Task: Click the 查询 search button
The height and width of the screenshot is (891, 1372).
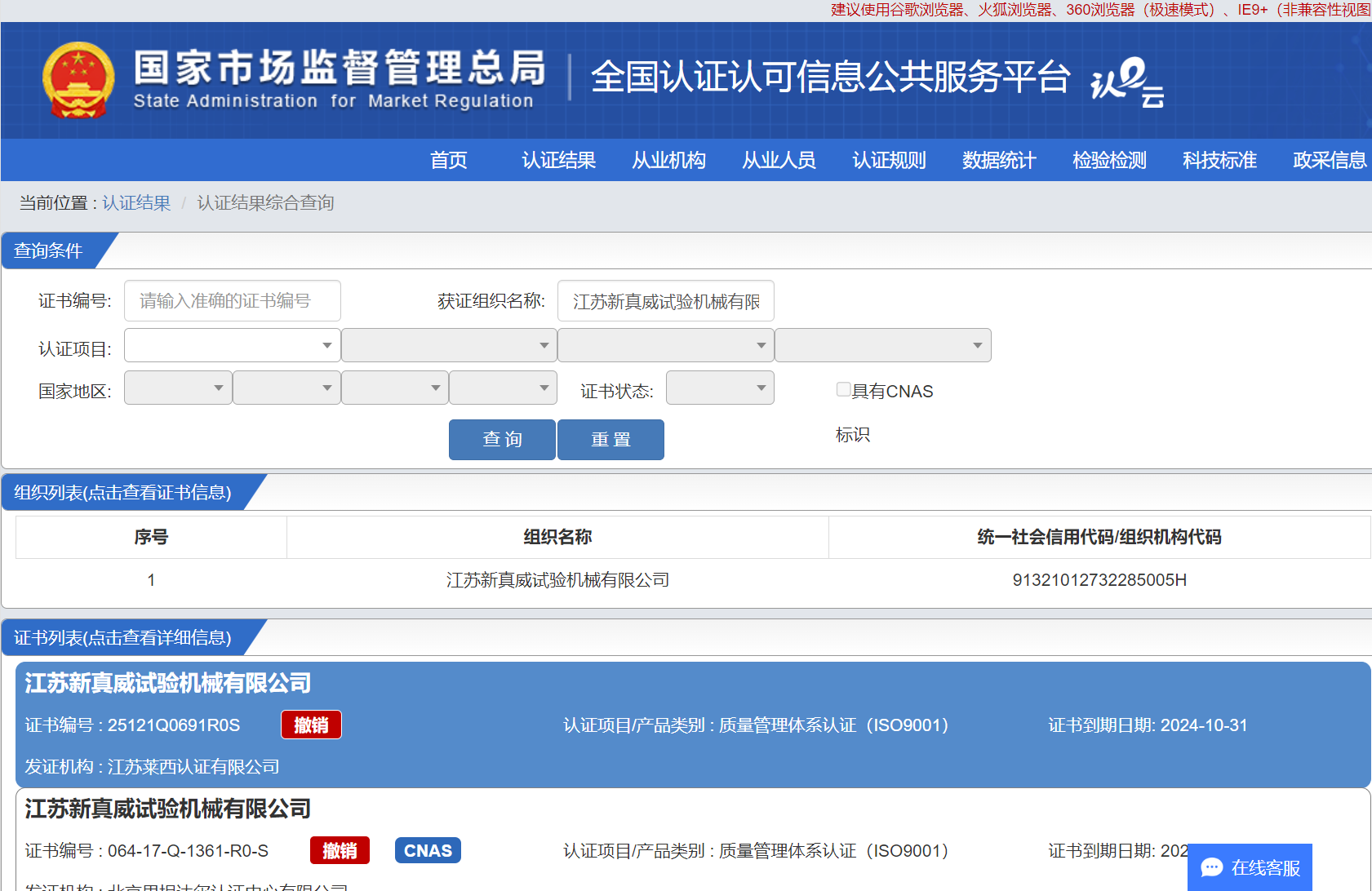Action: (x=502, y=440)
